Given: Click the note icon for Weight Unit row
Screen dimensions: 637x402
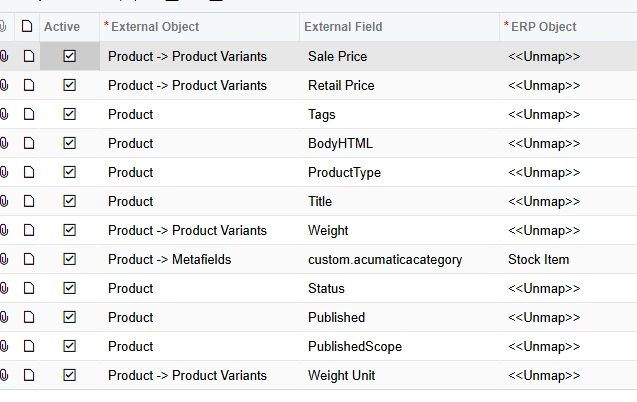Looking at the screenshot, I should 28,376.
